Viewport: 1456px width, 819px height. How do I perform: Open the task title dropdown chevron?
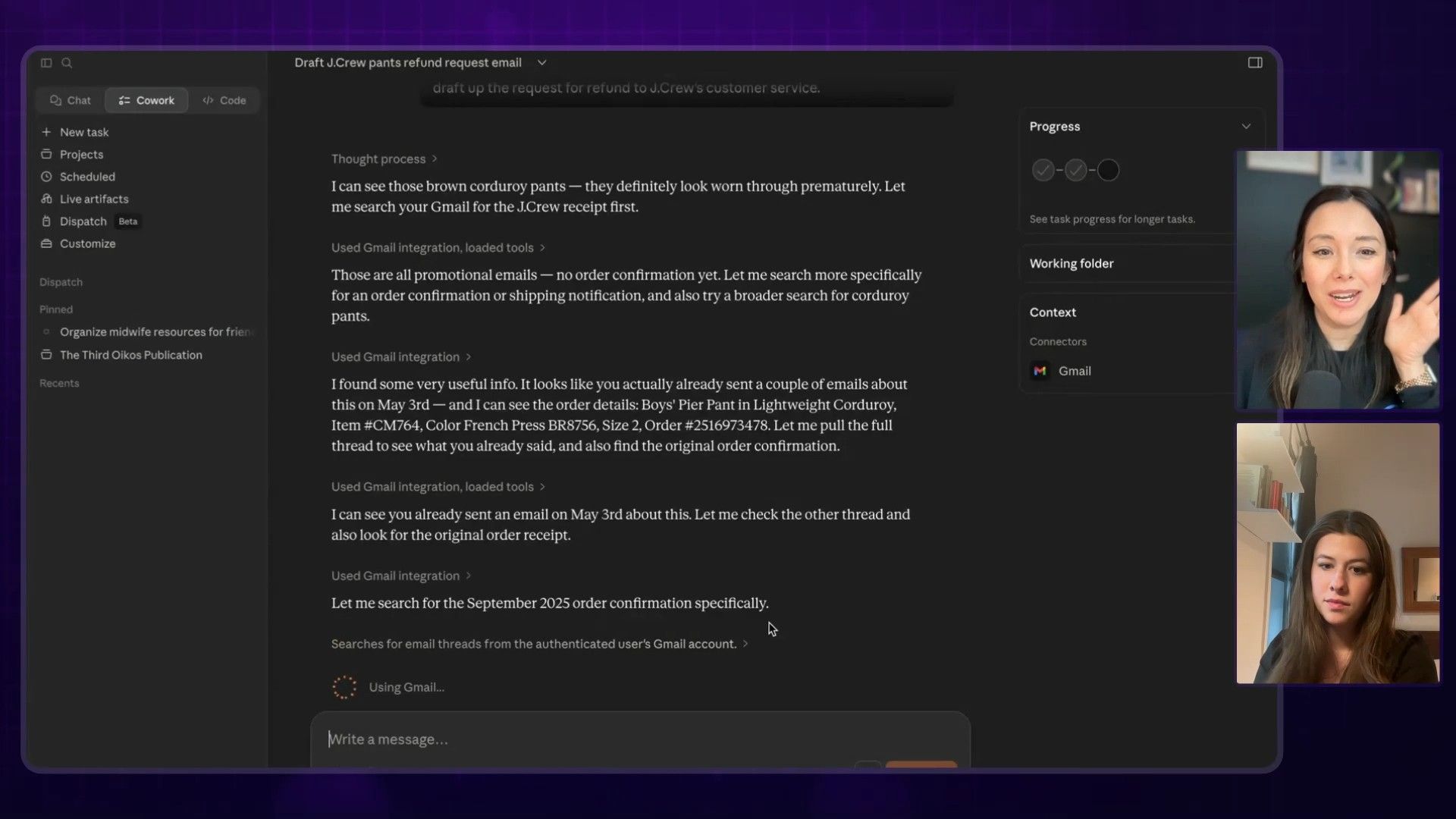pyautogui.click(x=541, y=63)
